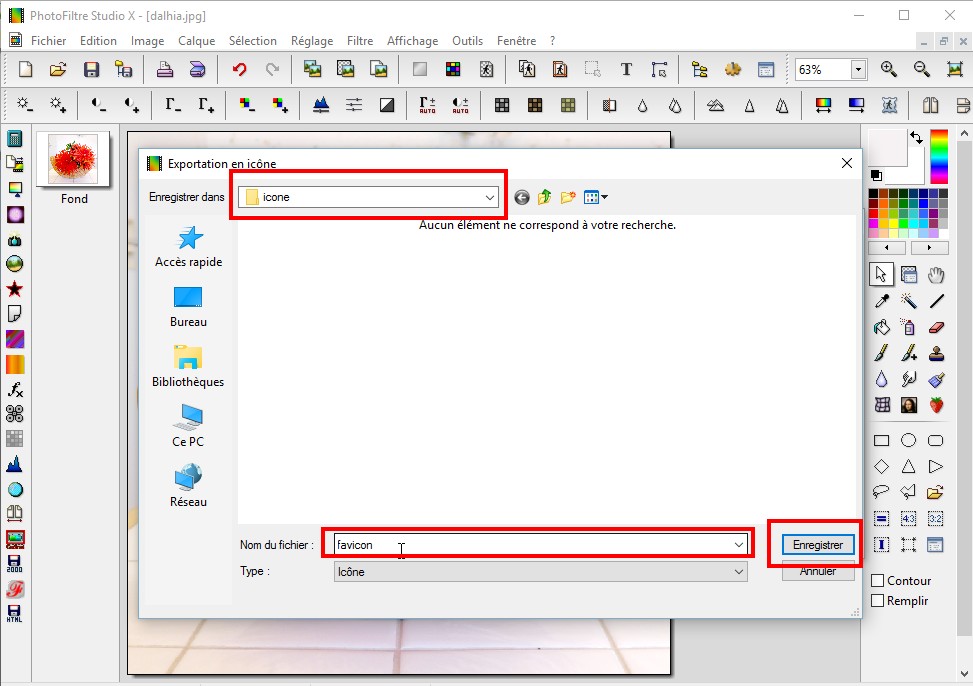Click the New document icon
This screenshot has width=973, height=686.
coord(25,69)
